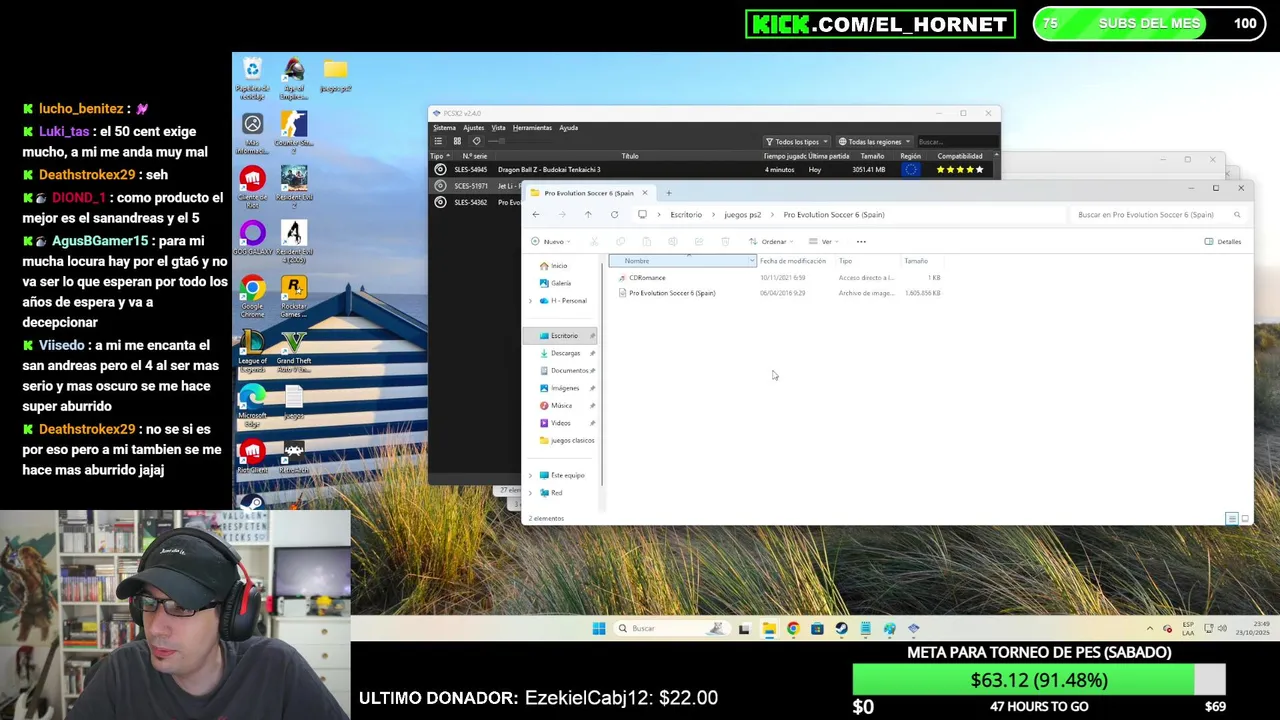Click the PCSX2 taskbar icon
Screen dimensions: 1280x720
(913, 628)
